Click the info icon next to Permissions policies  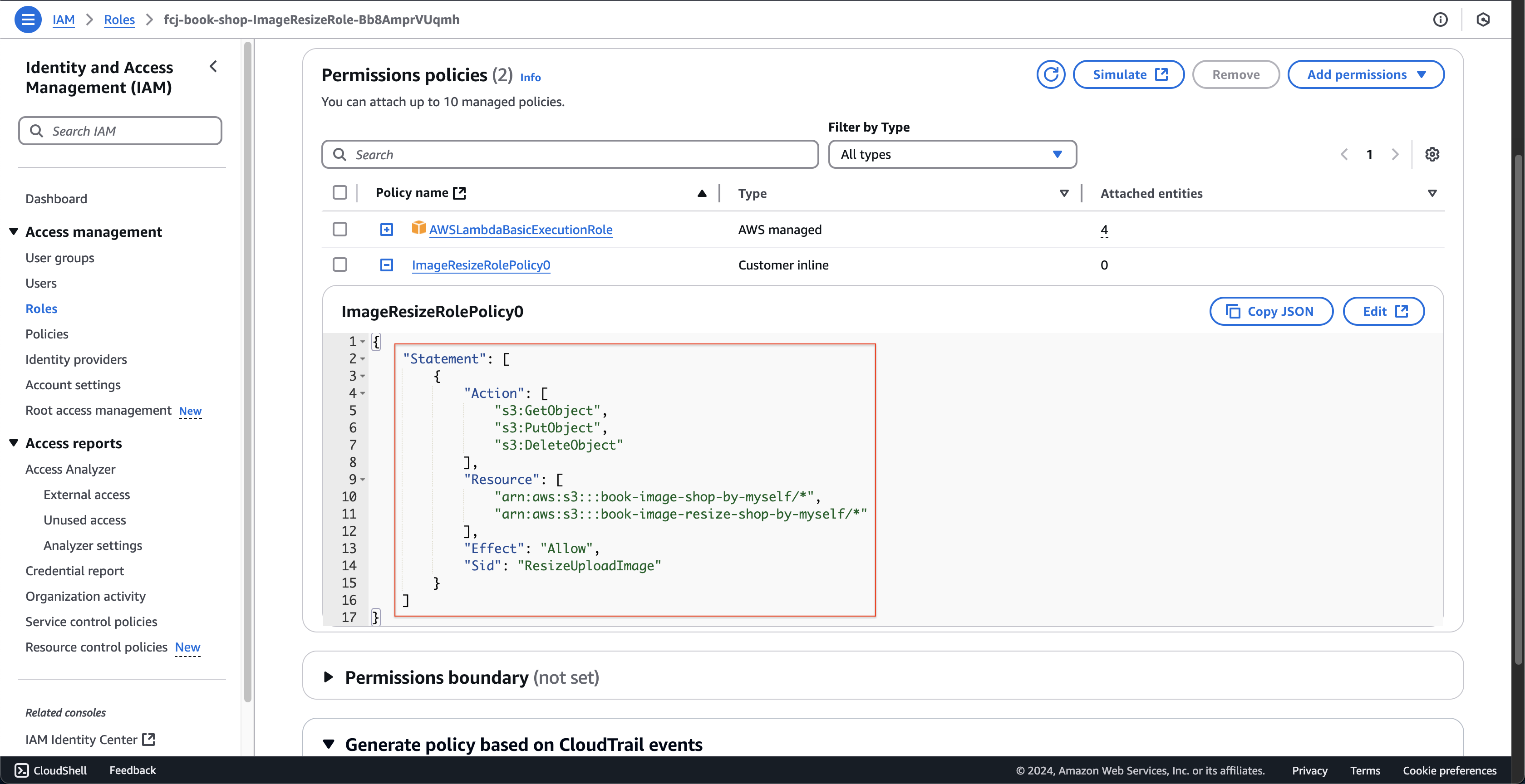529,75
